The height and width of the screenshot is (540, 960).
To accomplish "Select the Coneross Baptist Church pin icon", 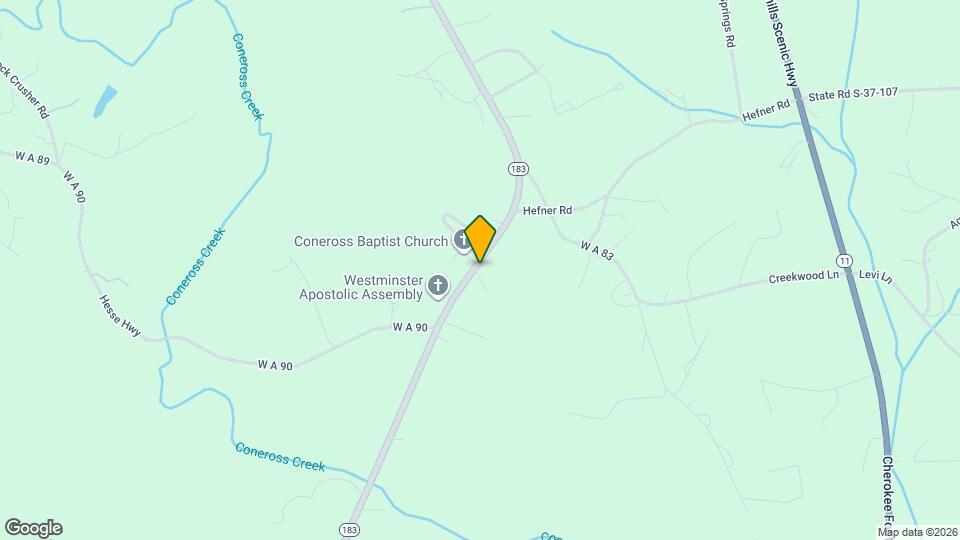I will 461,241.
